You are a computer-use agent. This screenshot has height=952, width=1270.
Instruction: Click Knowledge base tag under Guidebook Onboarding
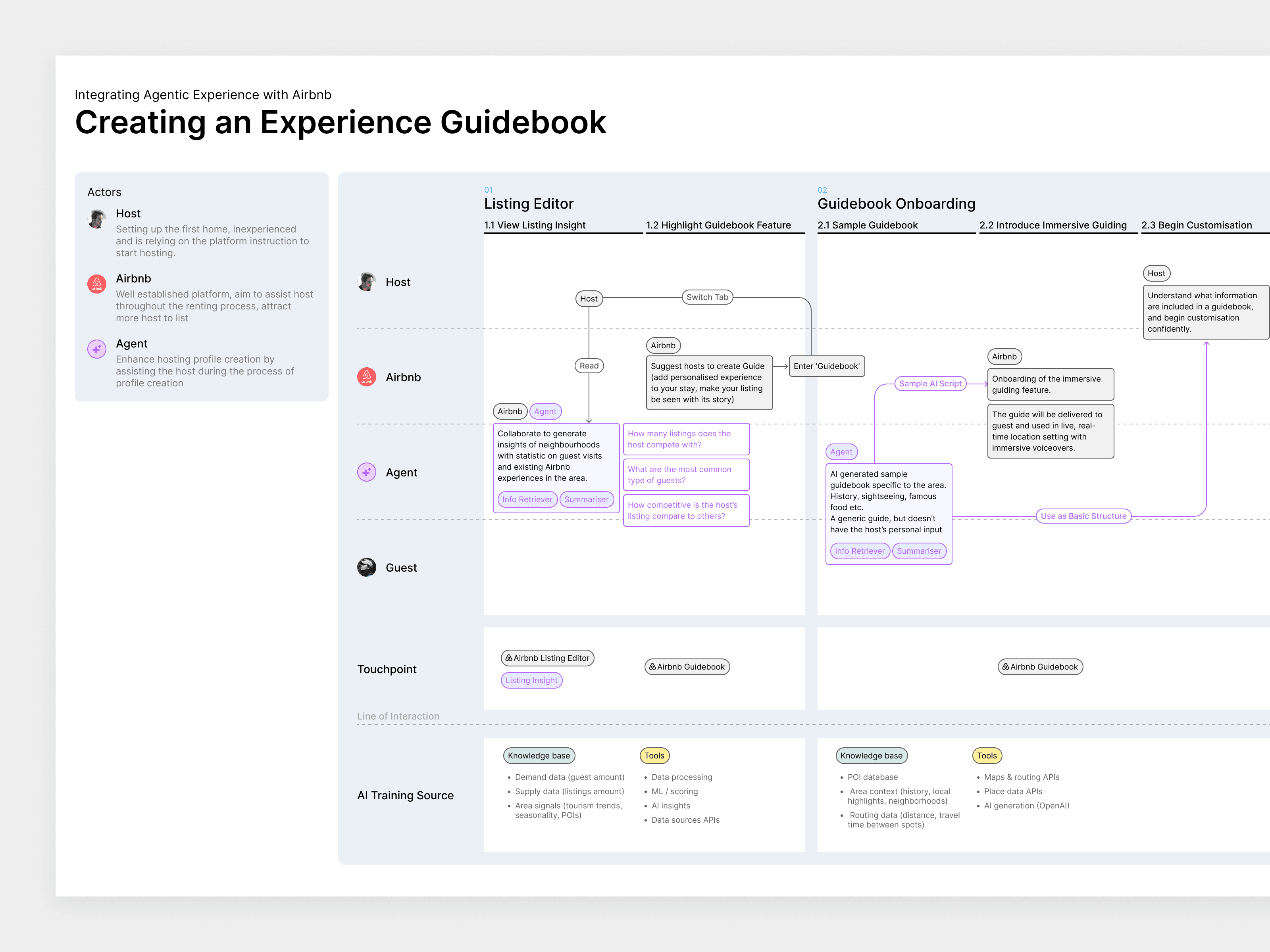coord(871,756)
